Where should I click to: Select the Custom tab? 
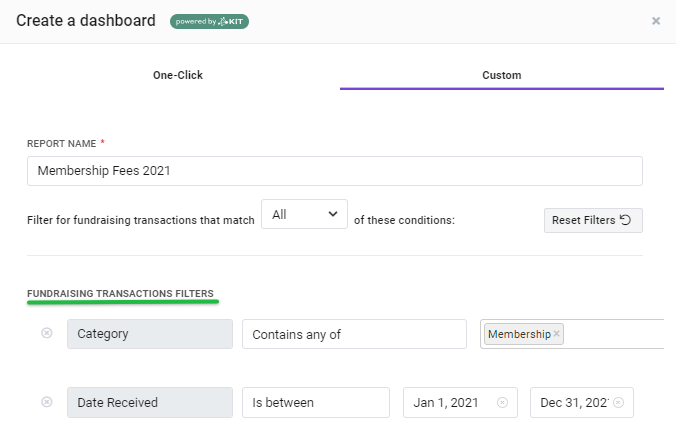(x=502, y=75)
